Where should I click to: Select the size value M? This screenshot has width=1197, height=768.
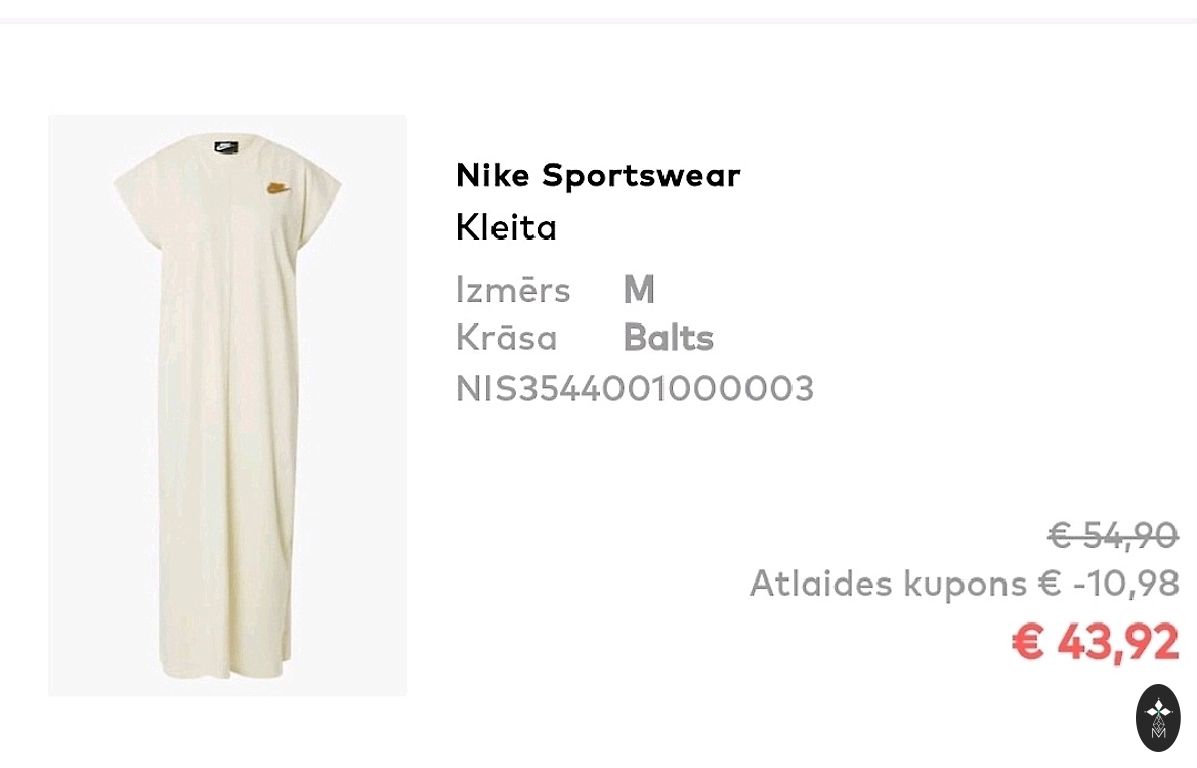click(x=639, y=291)
